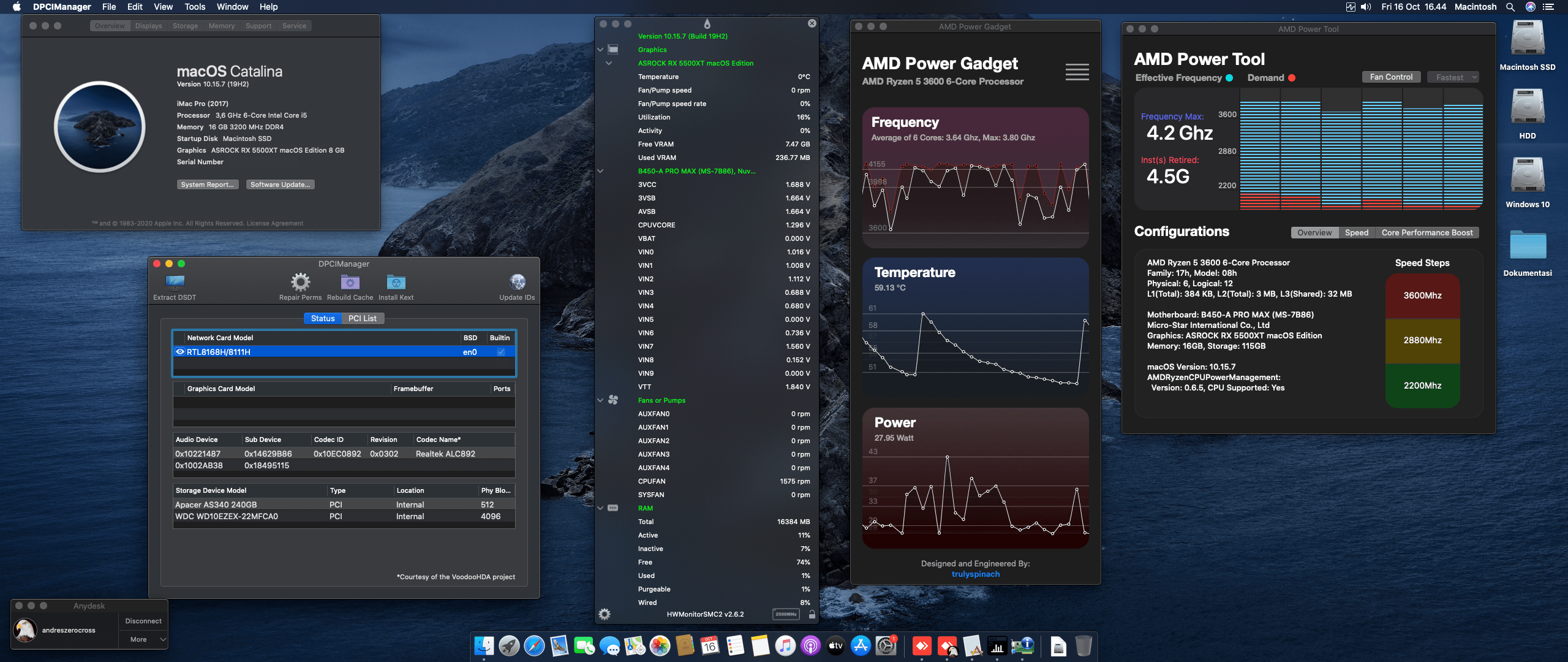Select the 3600Mhz speed step
Image resolution: width=1568 pixels, height=662 pixels.
click(x=1422, y=295)
